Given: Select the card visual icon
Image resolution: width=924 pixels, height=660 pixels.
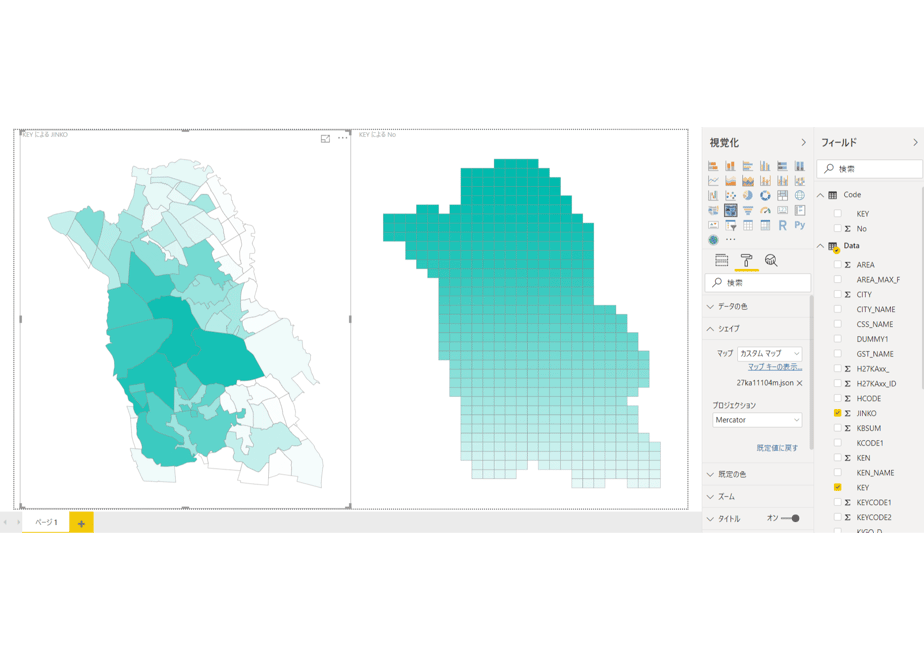Looking at the screenshot, I should pyautogui.click(x=783, y=210).
